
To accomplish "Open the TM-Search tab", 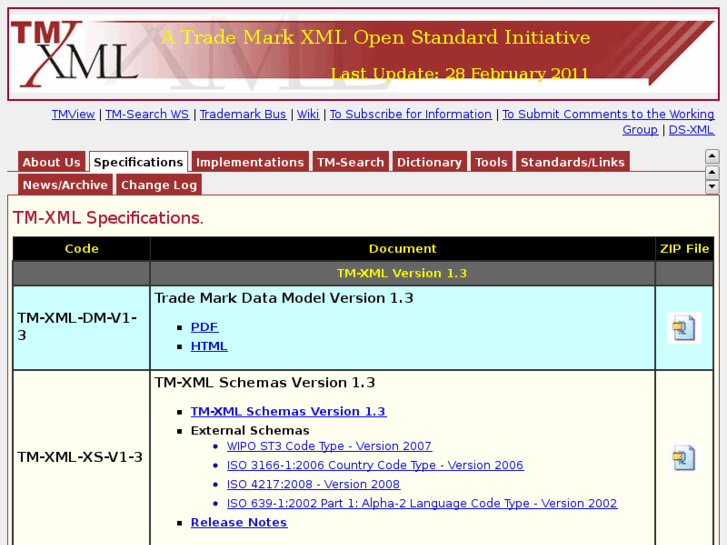I will click(x=351, y=162).
